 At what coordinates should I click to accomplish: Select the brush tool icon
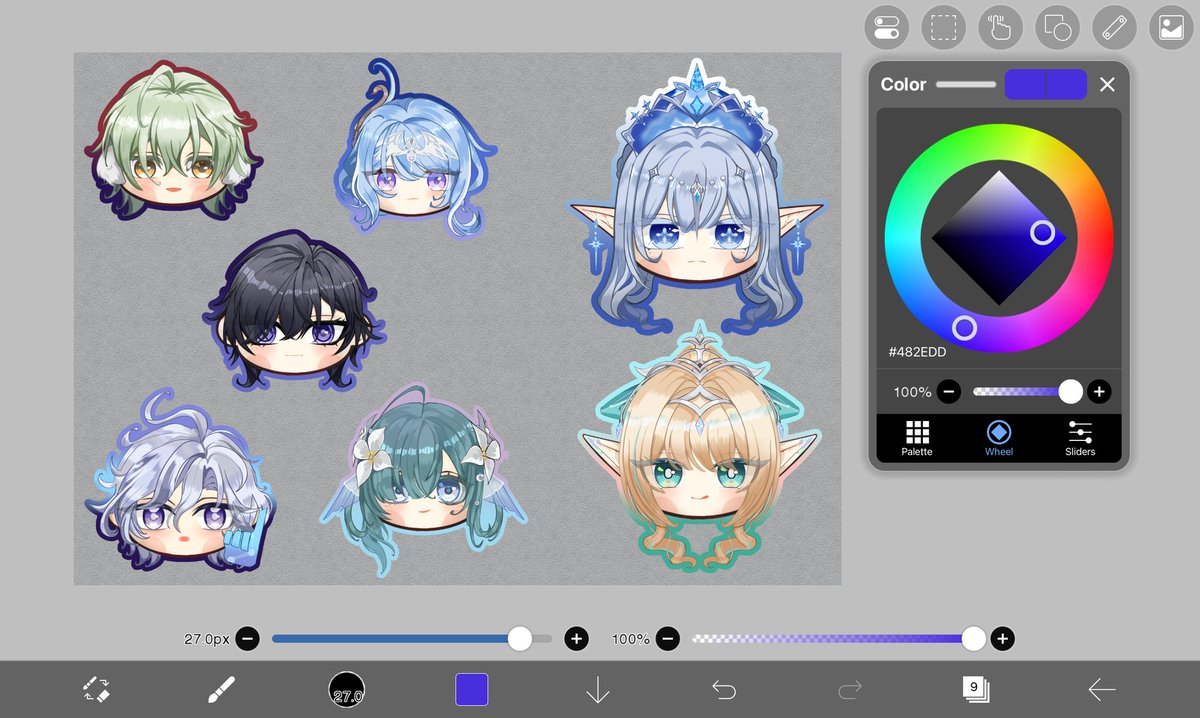[221, 689]
